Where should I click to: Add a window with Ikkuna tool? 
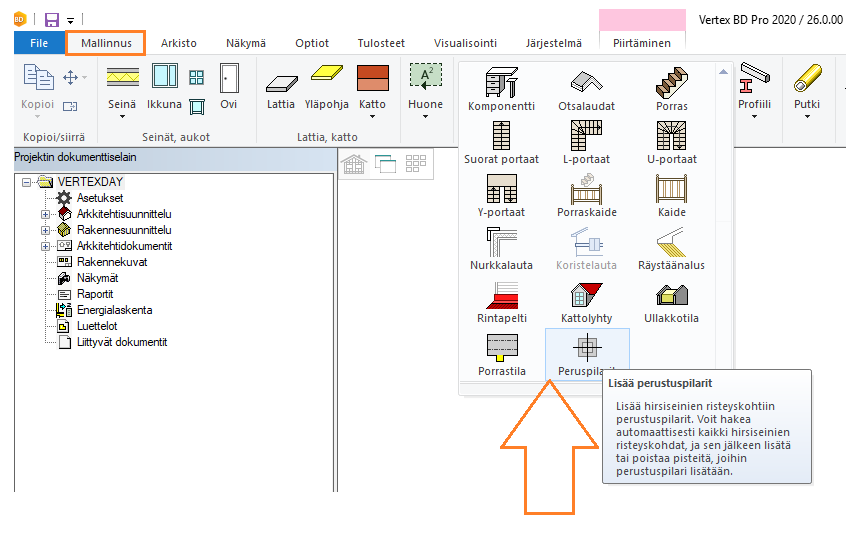click(164, 87)
